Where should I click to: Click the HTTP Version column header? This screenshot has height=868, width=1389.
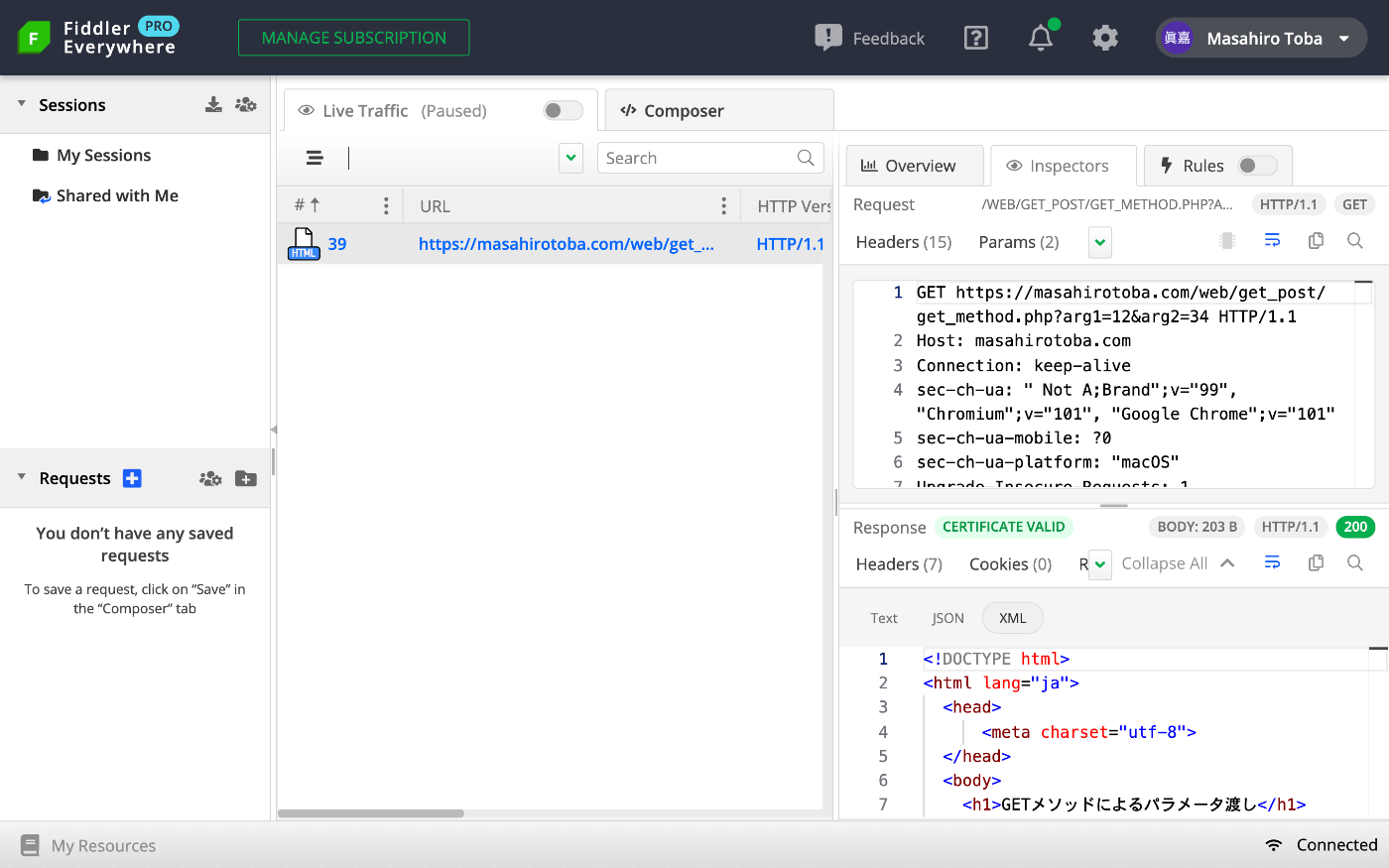[794, 206]
